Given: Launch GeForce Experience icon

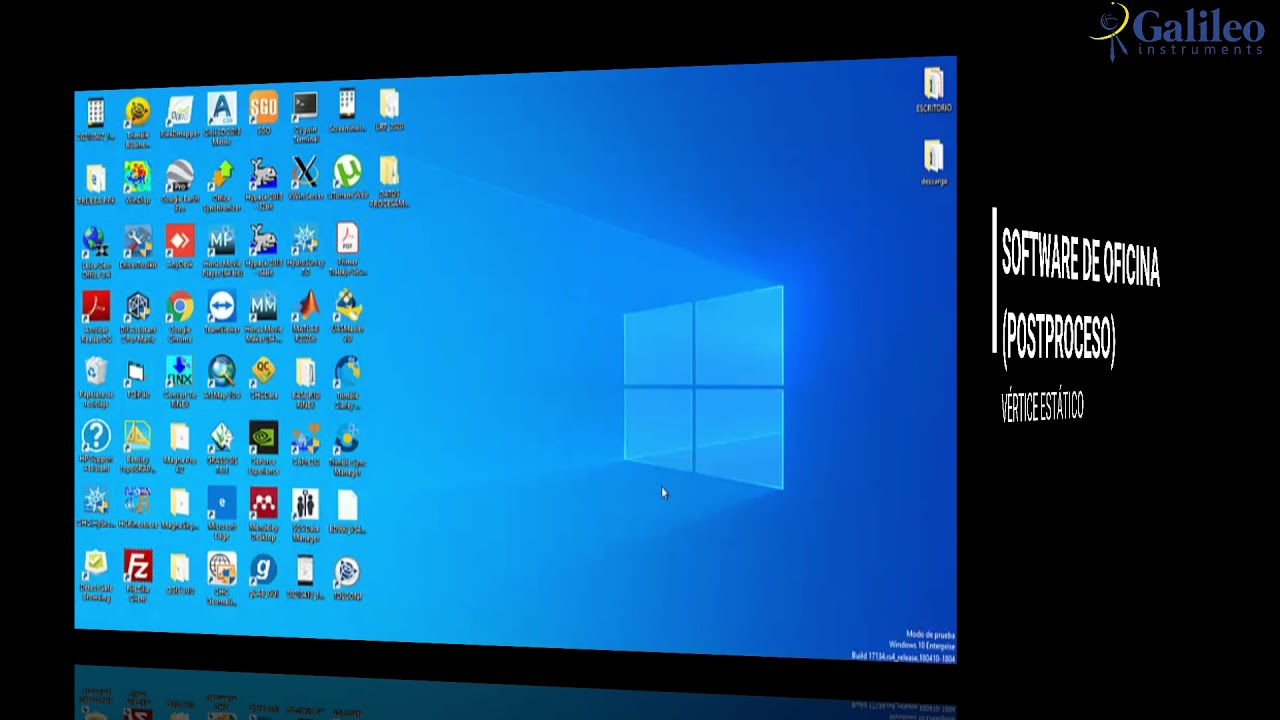Looking at the screenshot, I should click(263, 448).
